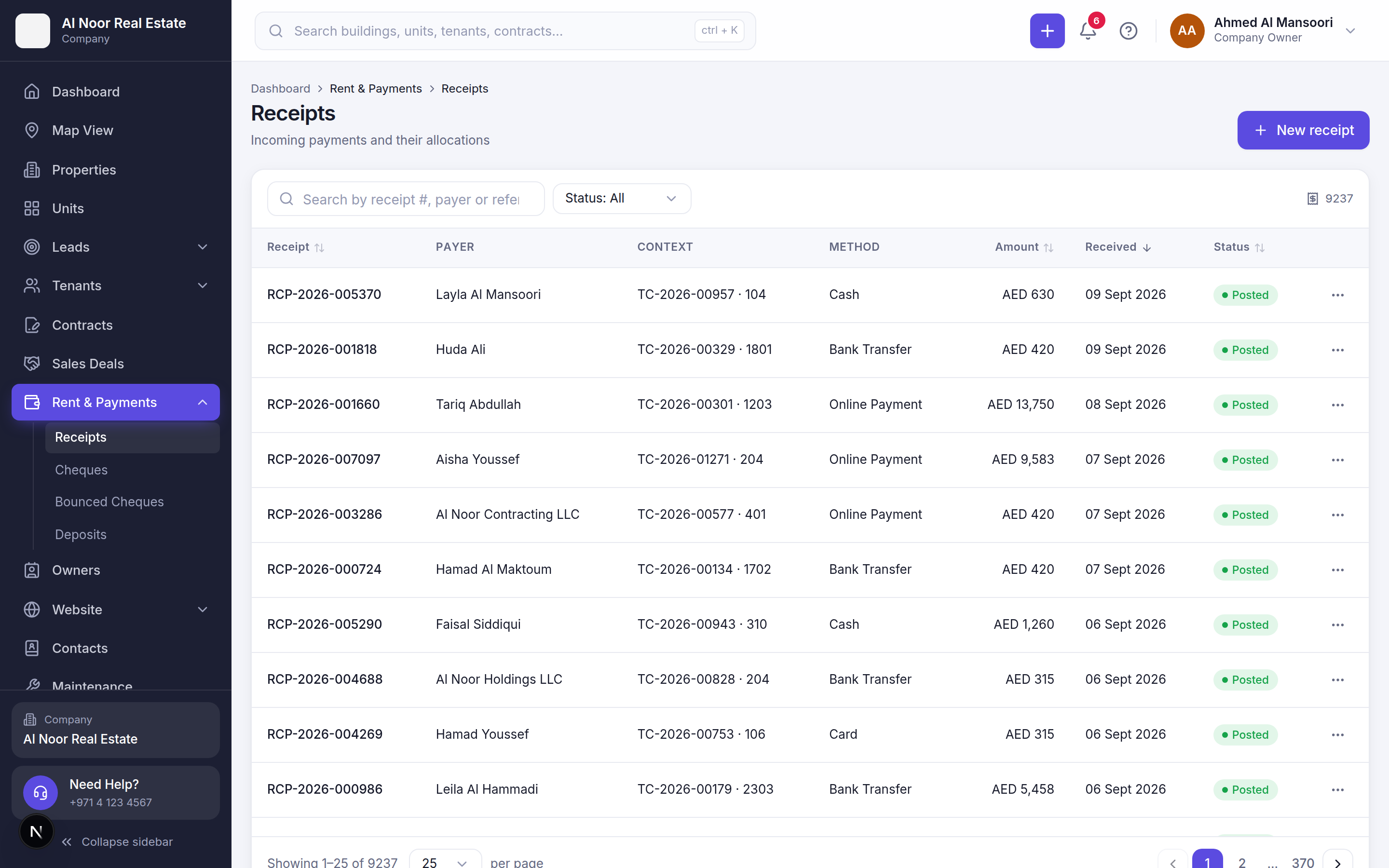Click the purple quick-add plus icon

pyautogui.click(x=1047, y=31)
